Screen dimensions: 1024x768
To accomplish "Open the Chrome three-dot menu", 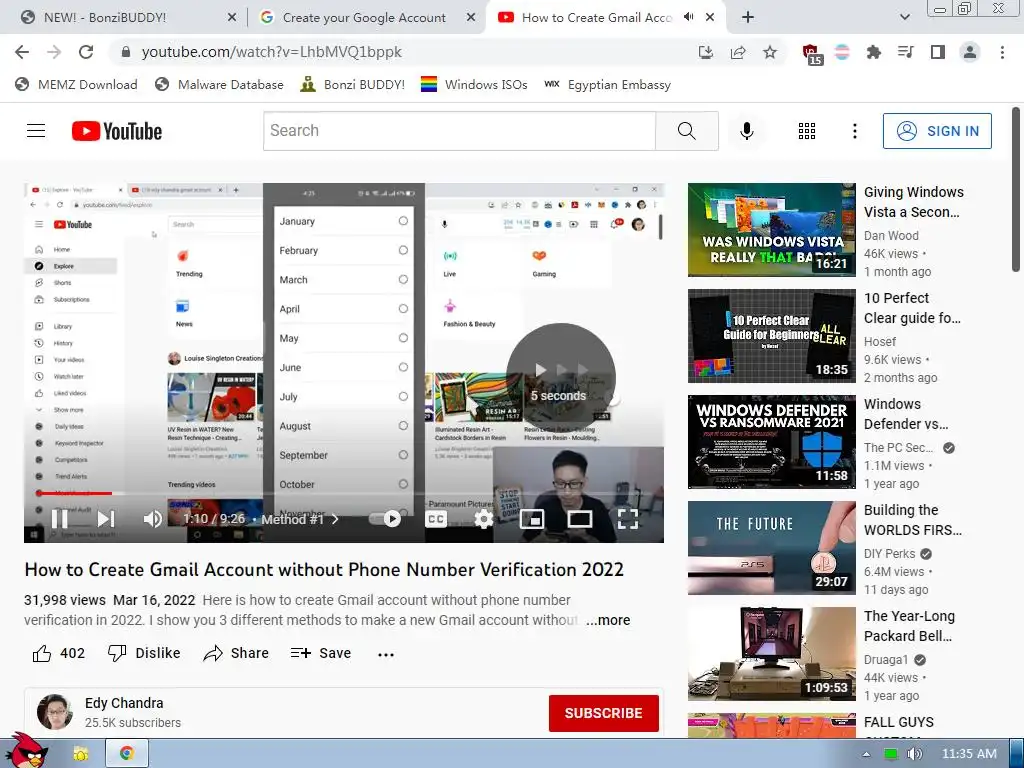I will click(x=1002, y=52).
